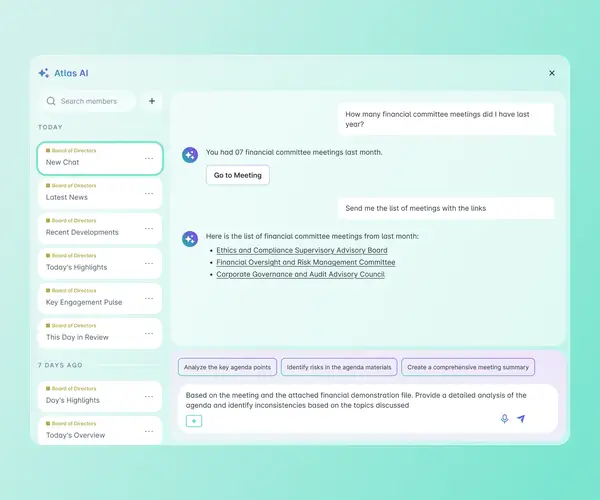This screenshot has height=500, width=600.
Task: Click the message about financial committee meetings last year
Action: coord(446,119)
